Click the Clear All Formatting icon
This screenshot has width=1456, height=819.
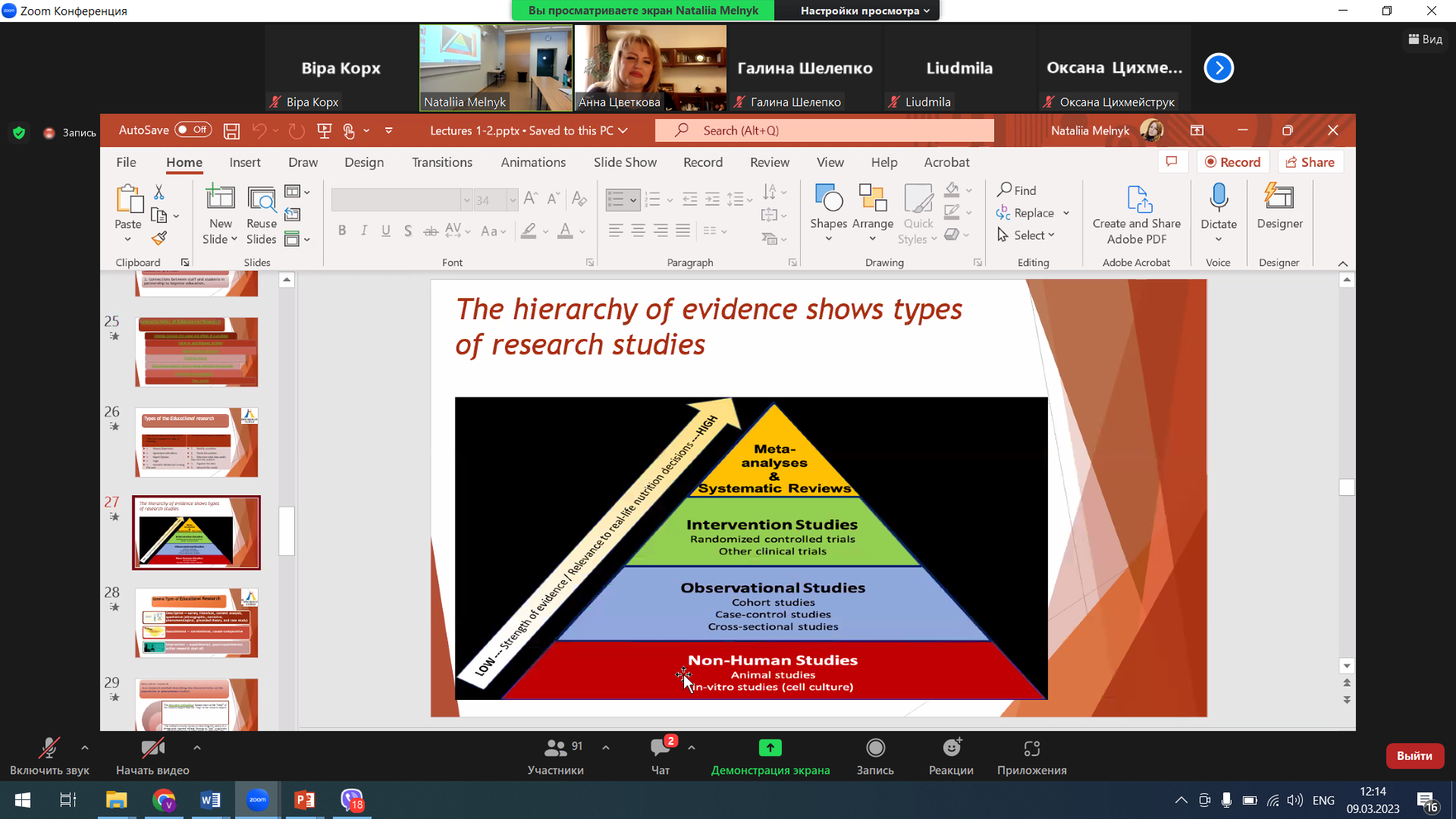pos(579,199)
